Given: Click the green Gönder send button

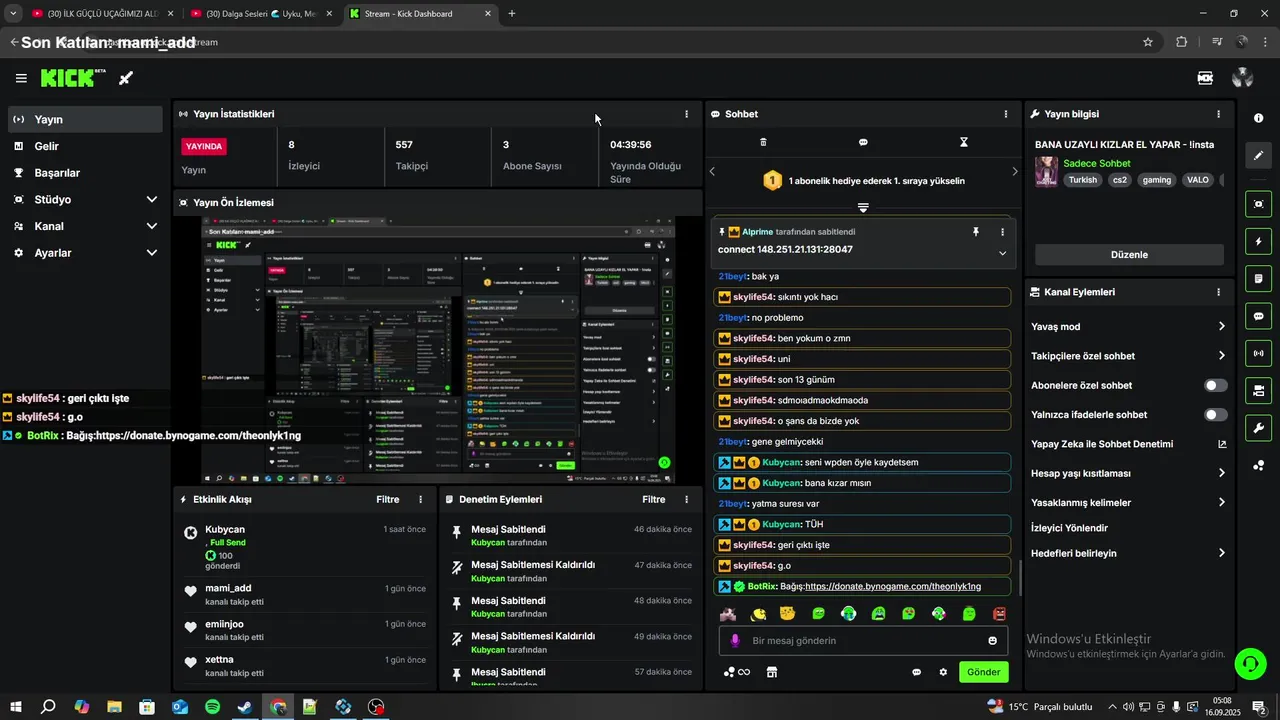Looking at the screenshot, I should pos(983,672).
